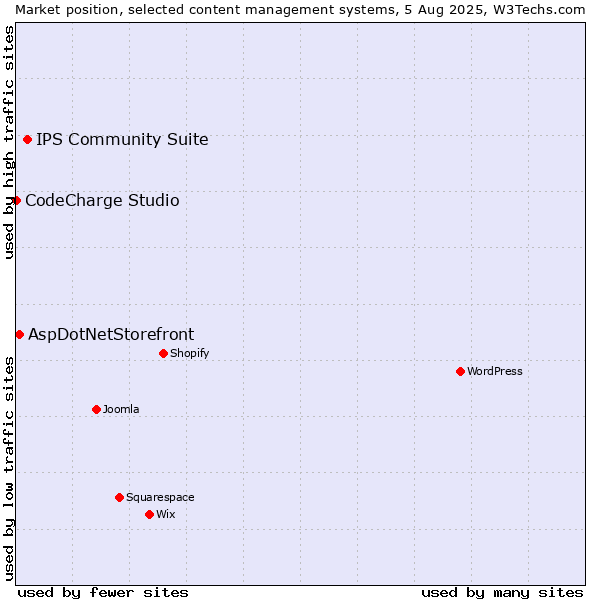Click the red dot for CodeCharge Studio

click(x=16, y=201)
